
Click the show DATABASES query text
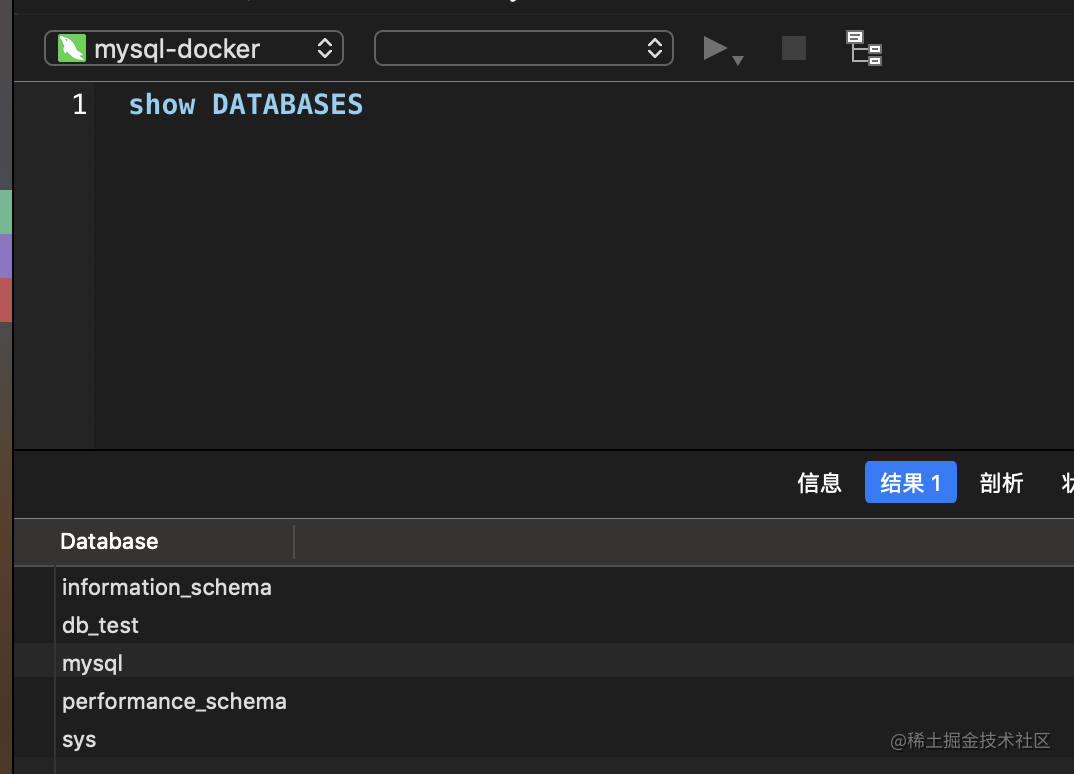(x=246, y=105)
